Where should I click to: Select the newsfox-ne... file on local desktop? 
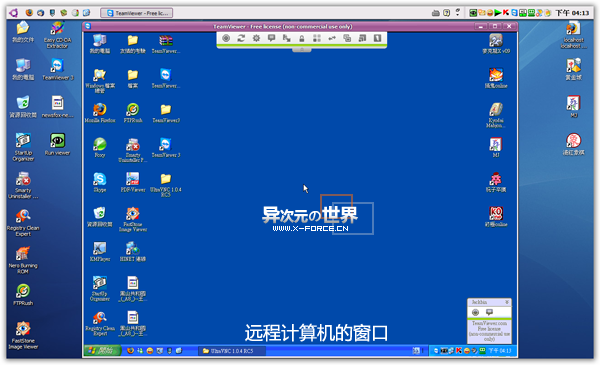pyautogui.click(x=57, y=107)
